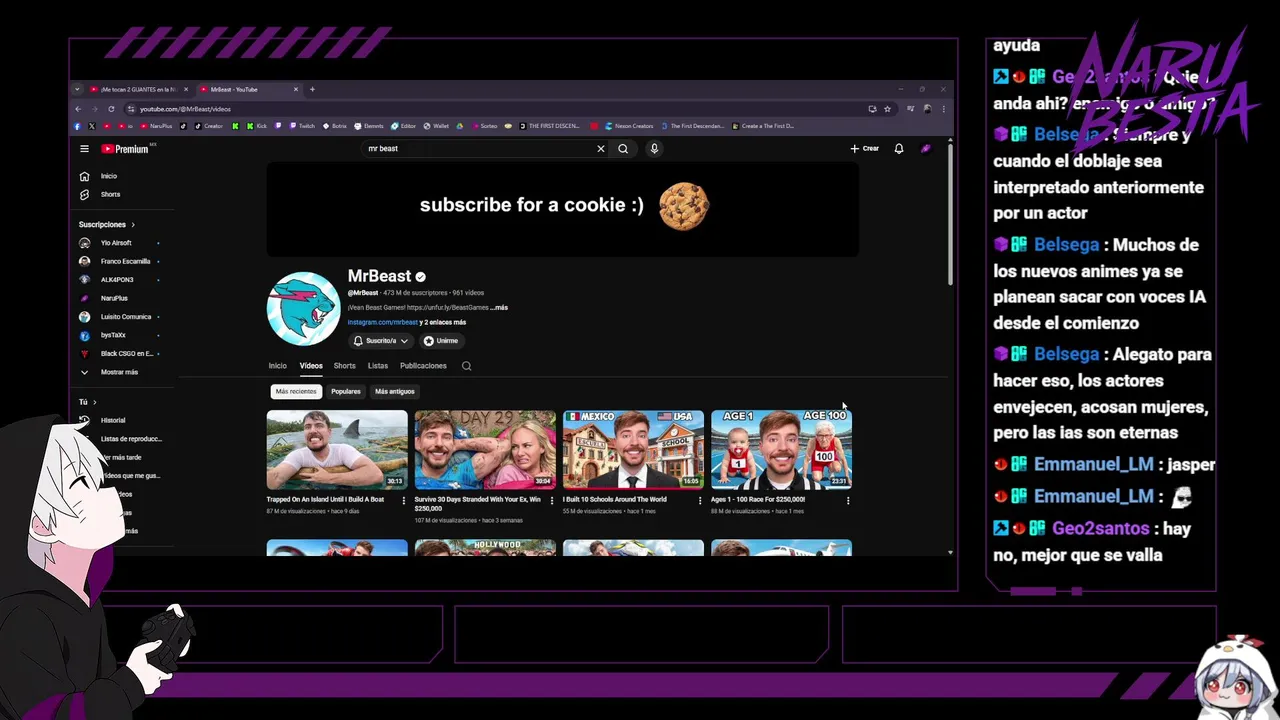1280x720 pixels.
Task: Open the Botrix bookmark
Action: click(x=335, y=126)
